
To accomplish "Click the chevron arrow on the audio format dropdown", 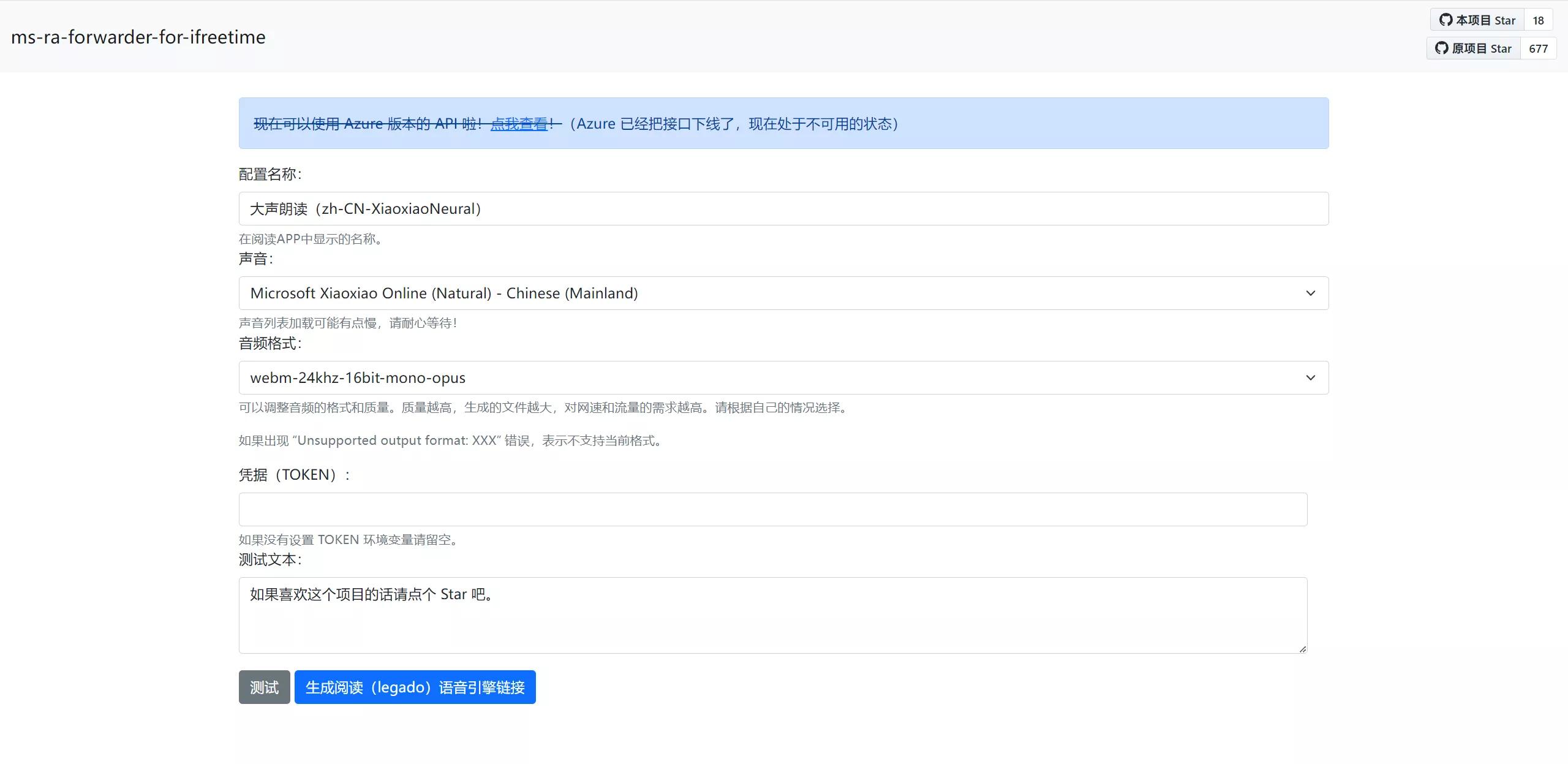I will tap(1310, 378).
